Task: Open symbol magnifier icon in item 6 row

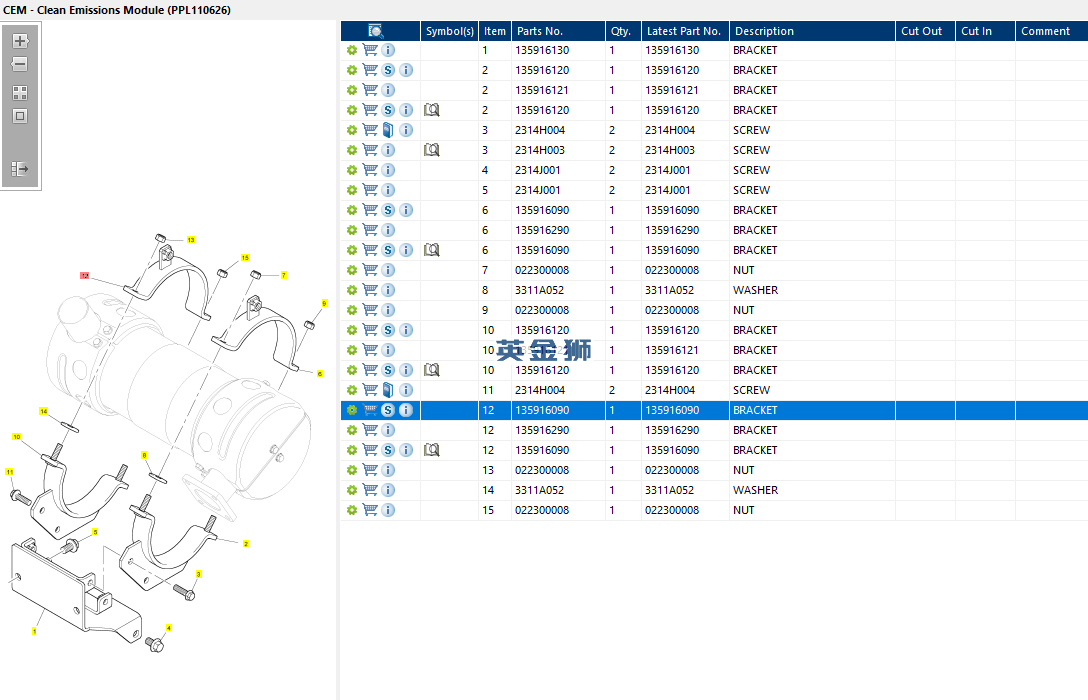Action: (x=432, y=250)
